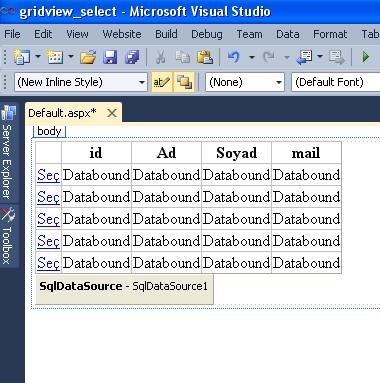Open the Toolbox side panel

tap(8, 236)
